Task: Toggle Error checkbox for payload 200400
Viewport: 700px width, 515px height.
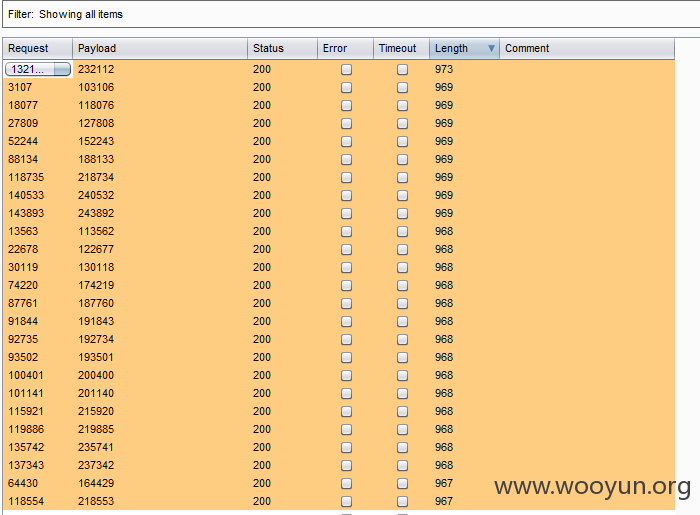Action: click(x=346, y=375)
